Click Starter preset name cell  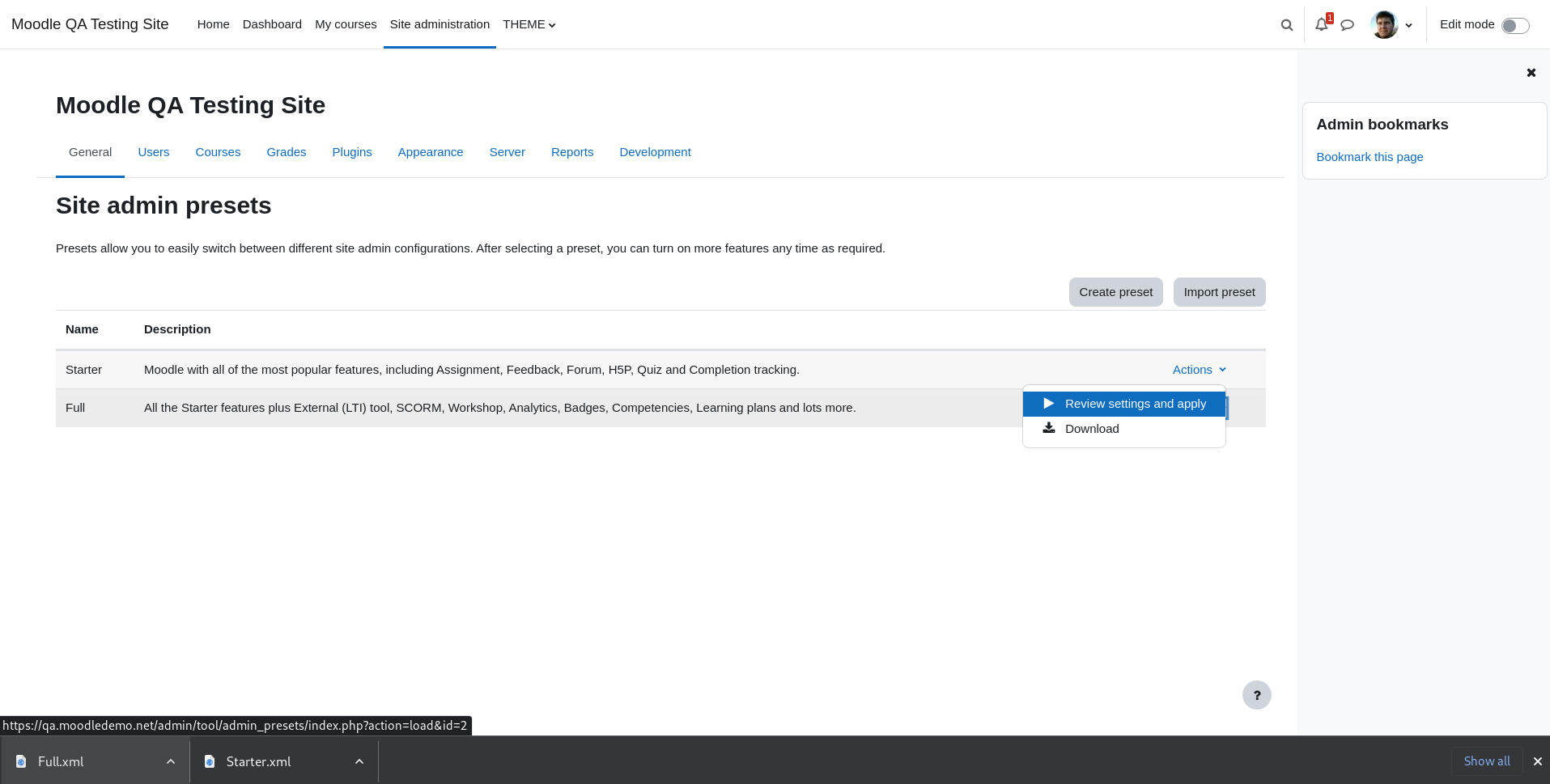[x=83, y=370]
